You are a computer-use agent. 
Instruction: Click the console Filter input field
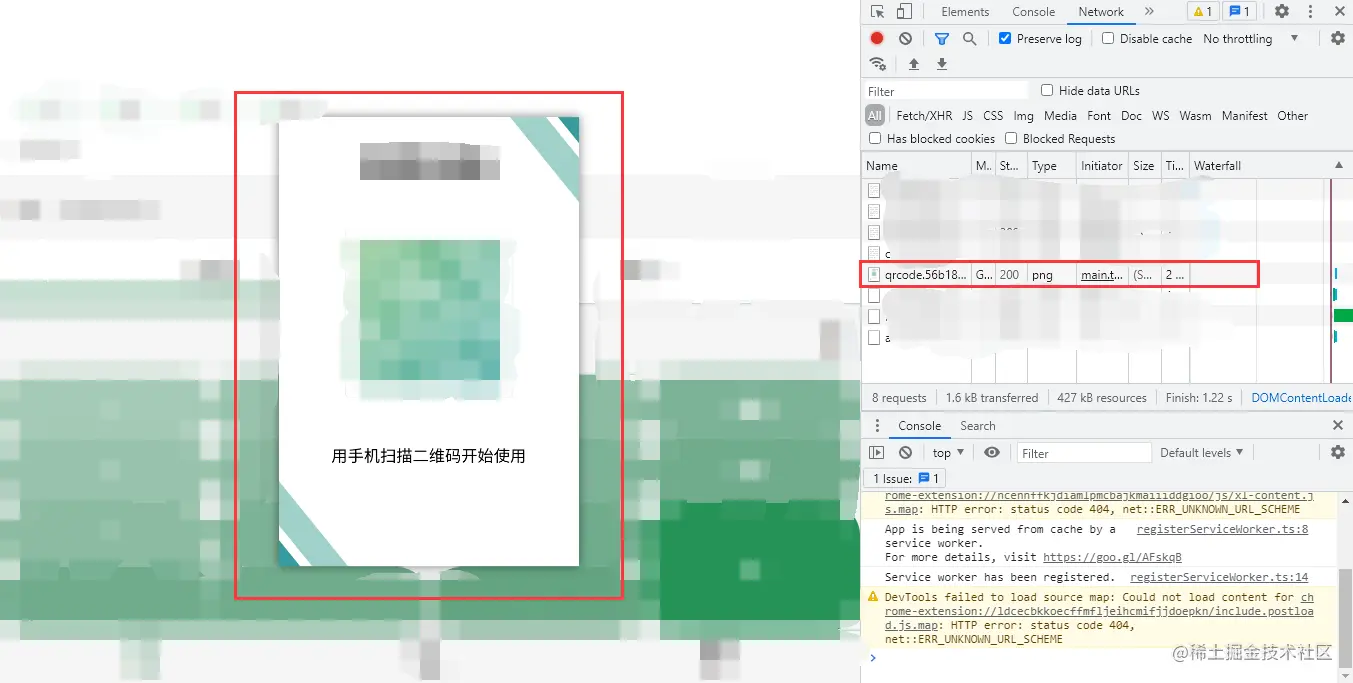[1084, 453]
